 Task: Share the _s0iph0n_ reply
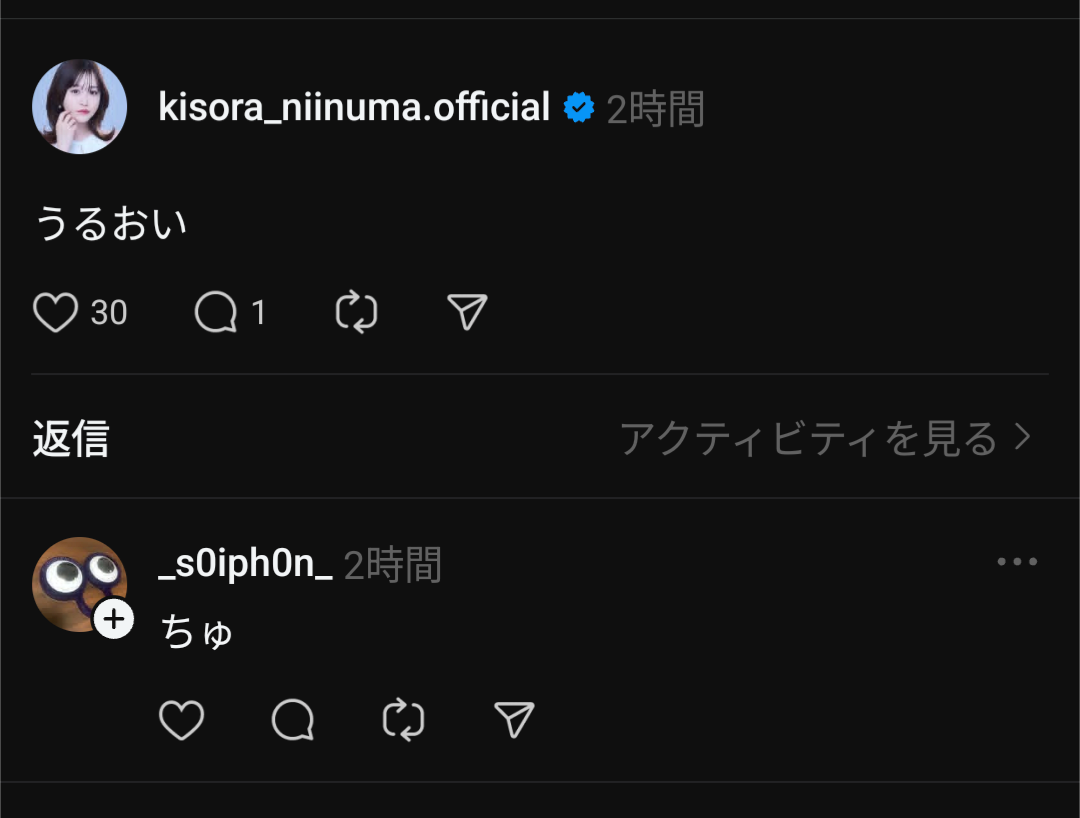[x=514, y=720]
